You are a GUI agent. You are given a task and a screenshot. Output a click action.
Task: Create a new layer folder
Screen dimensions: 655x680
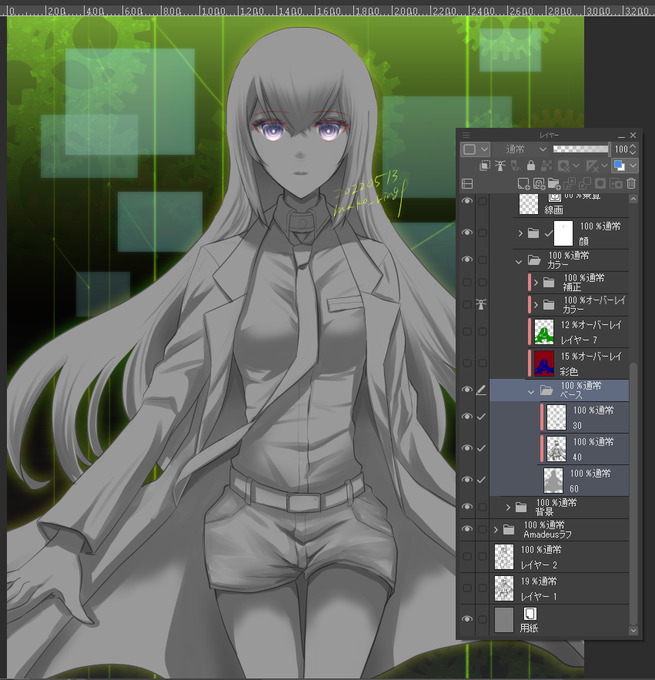(x=554, y=183)
